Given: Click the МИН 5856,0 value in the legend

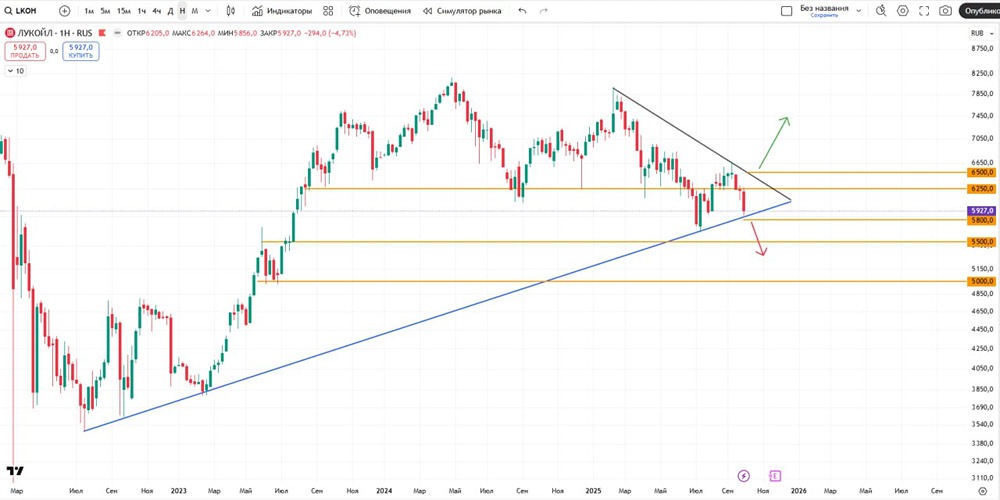Looking at the screenshot, I should (x=237, y=33).
